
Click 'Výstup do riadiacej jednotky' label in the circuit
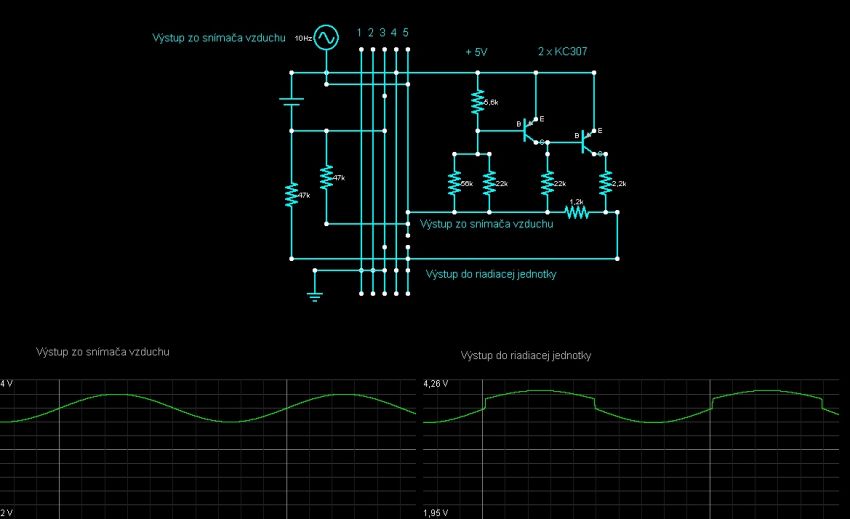pyautogui.click(x=491, y=274)
